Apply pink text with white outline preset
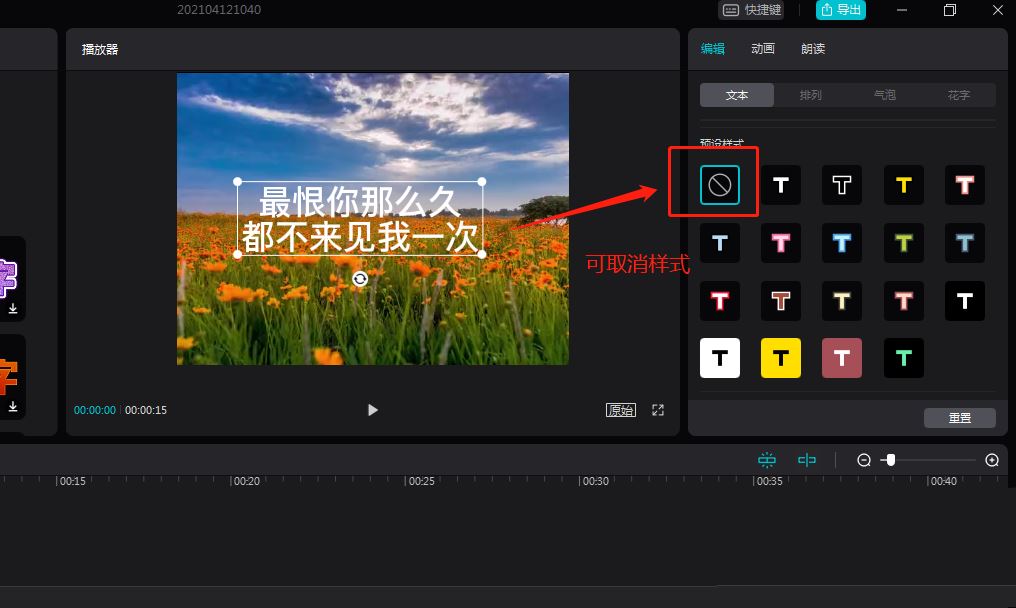The width and height of the screenshot is (1016, 608). (x=781, y=243)
